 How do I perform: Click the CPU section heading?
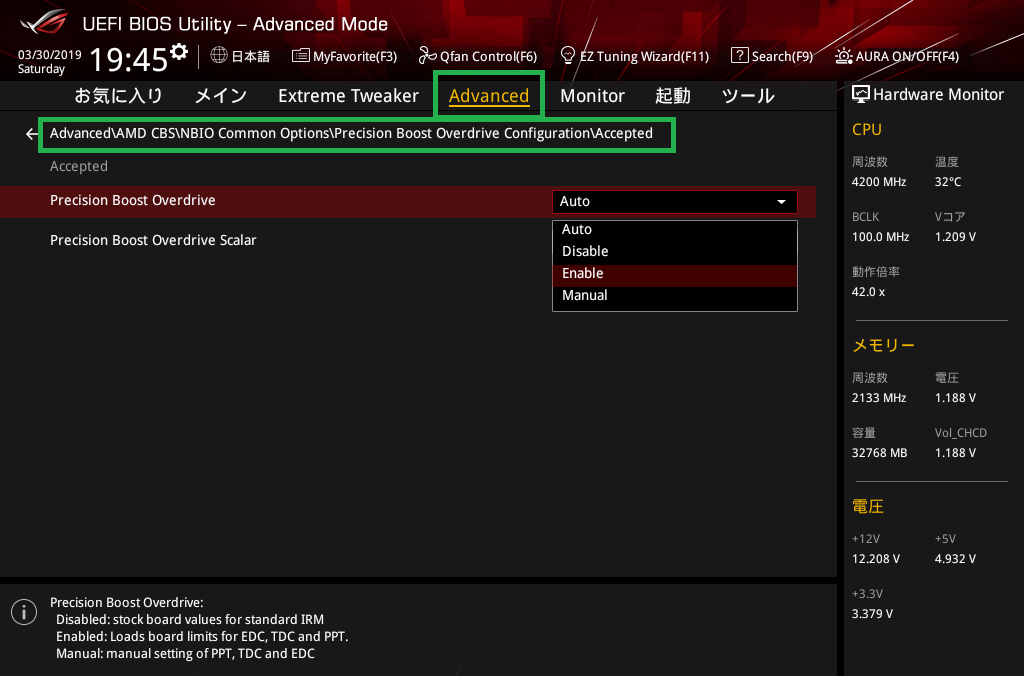tap(867, 129)
